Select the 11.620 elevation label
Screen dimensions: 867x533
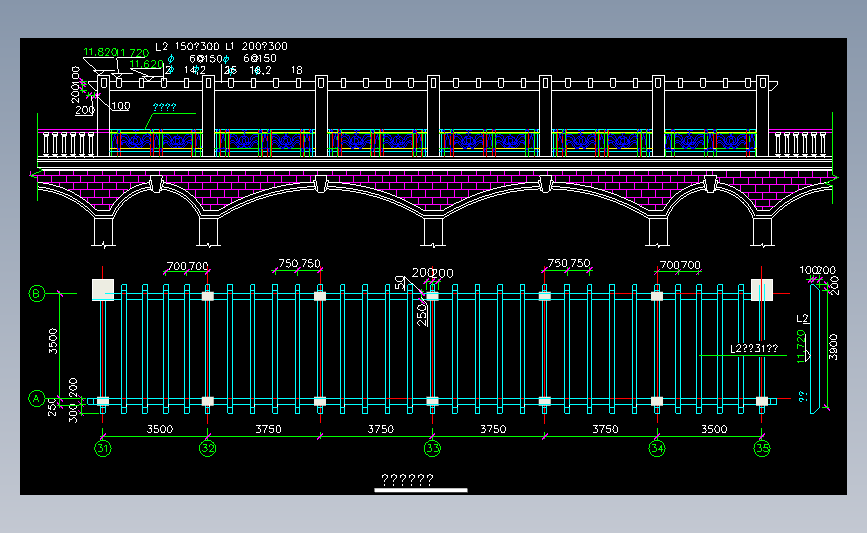click(146, 64)
